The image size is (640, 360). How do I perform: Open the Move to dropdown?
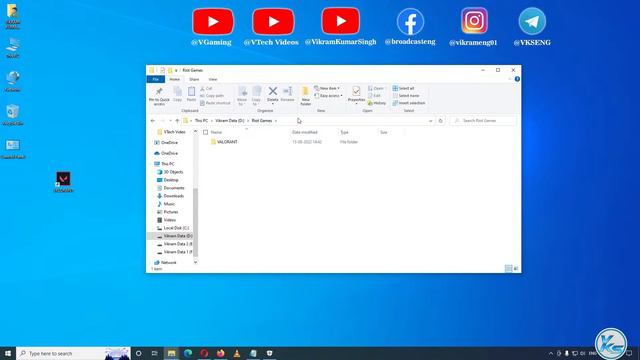coord(242,96)
